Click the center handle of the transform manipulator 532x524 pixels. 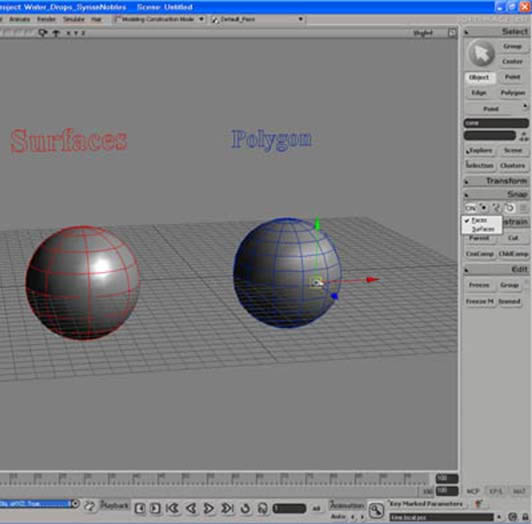pyautogui.click(x=317, y=282)
